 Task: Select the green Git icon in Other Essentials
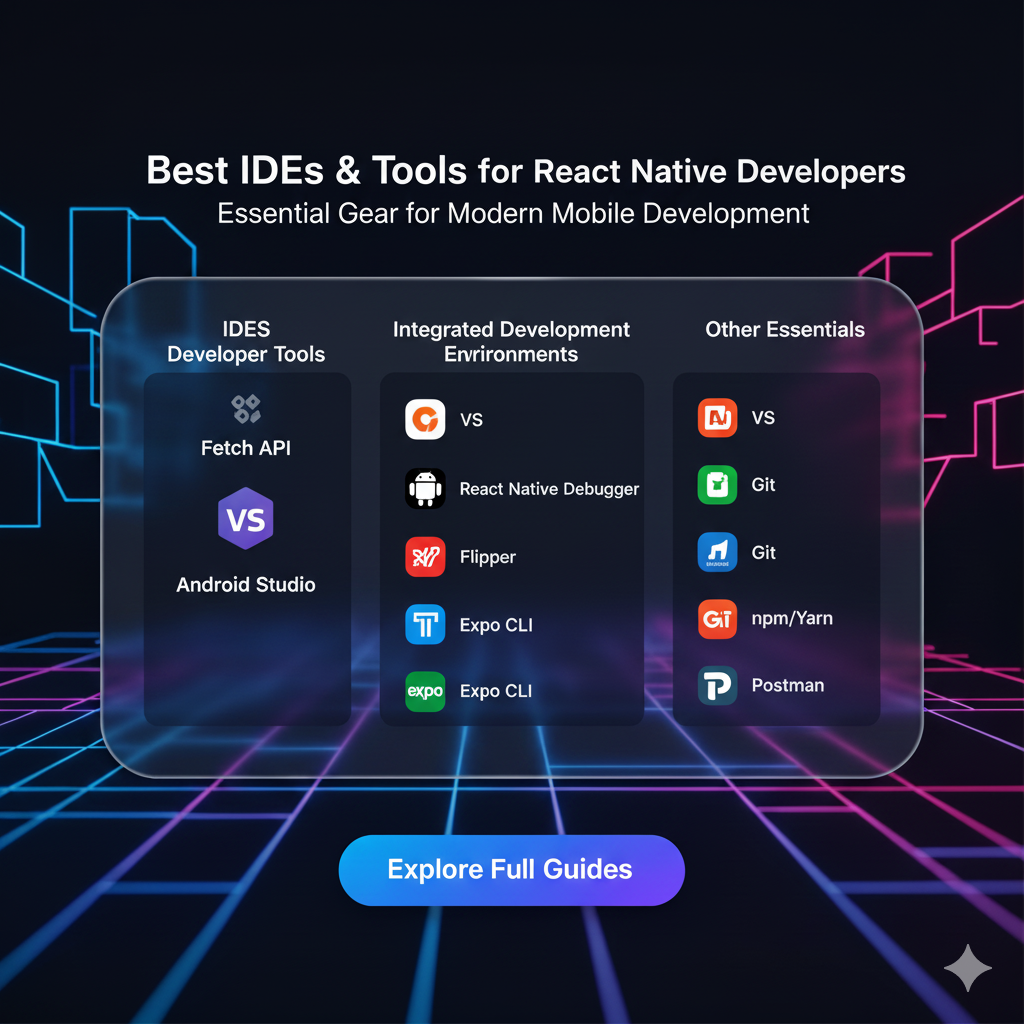[x=716, y=485]
